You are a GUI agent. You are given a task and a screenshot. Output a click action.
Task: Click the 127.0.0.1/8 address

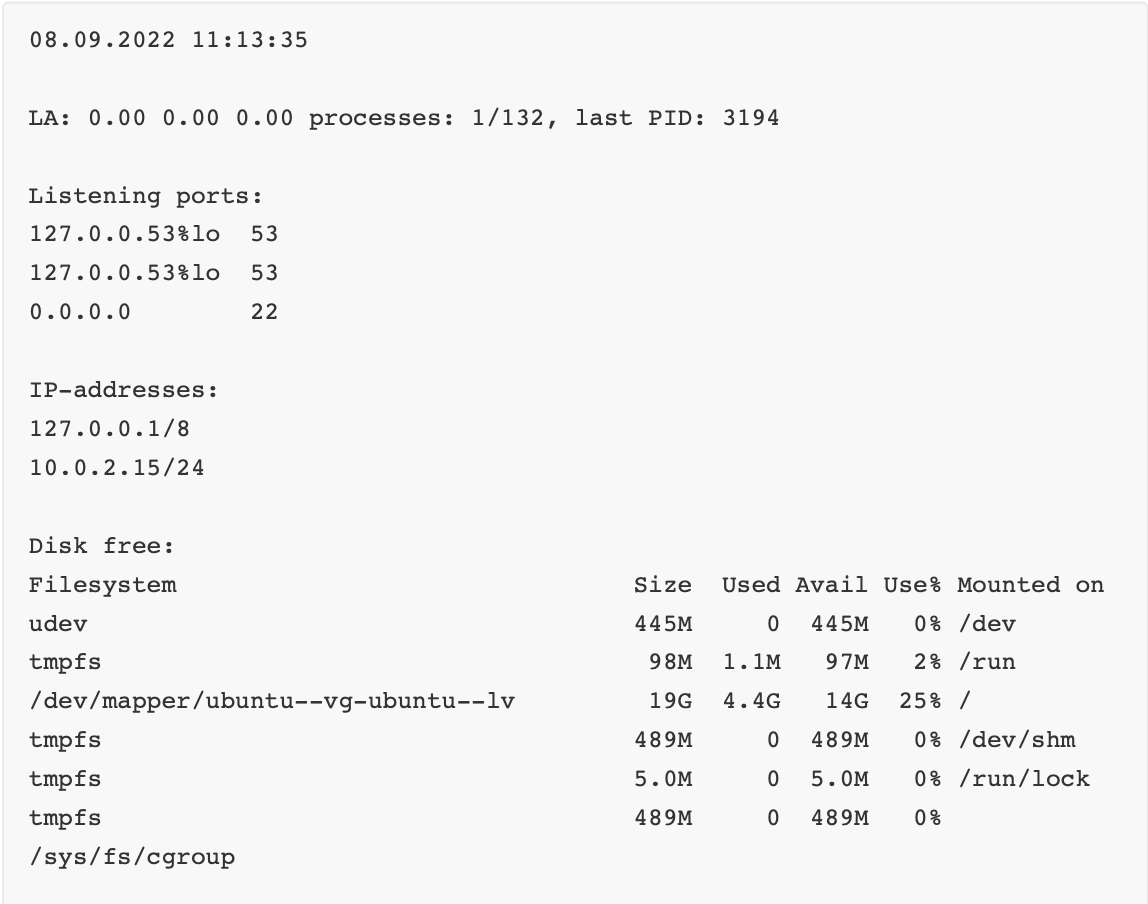(109, 429)
